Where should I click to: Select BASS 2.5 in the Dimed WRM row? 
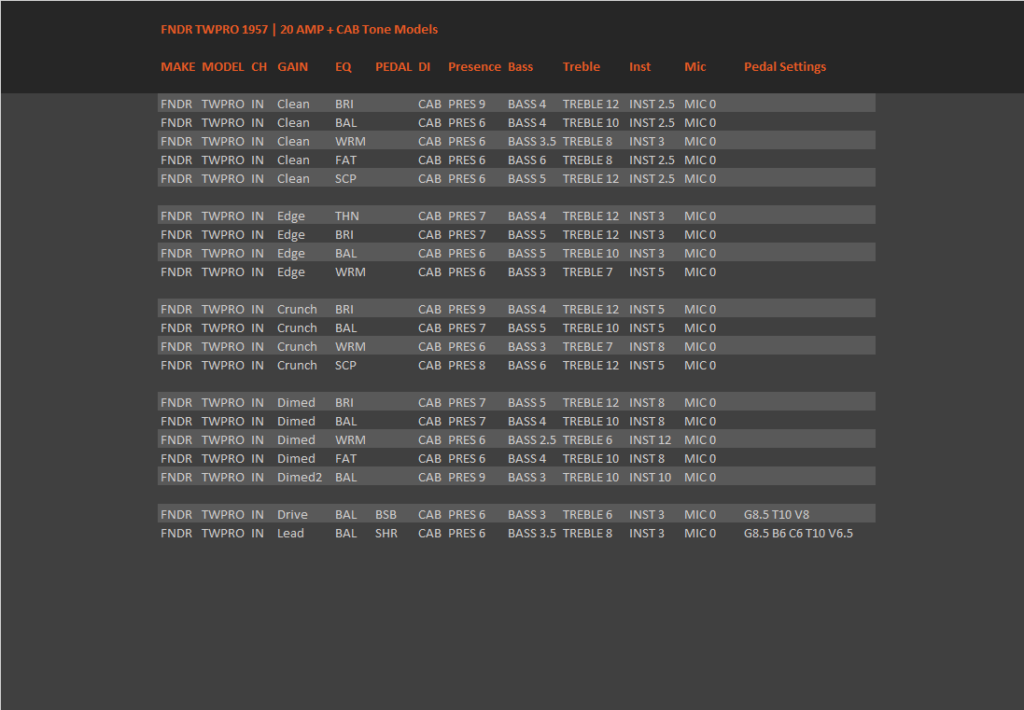click(x=532, y=440)
